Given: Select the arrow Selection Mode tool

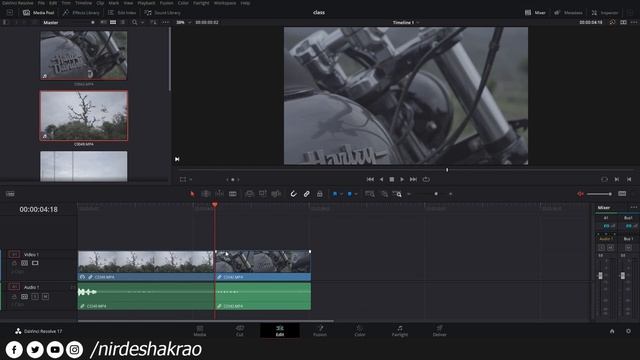Looking at the screenshot, I should tap(192, 194).
